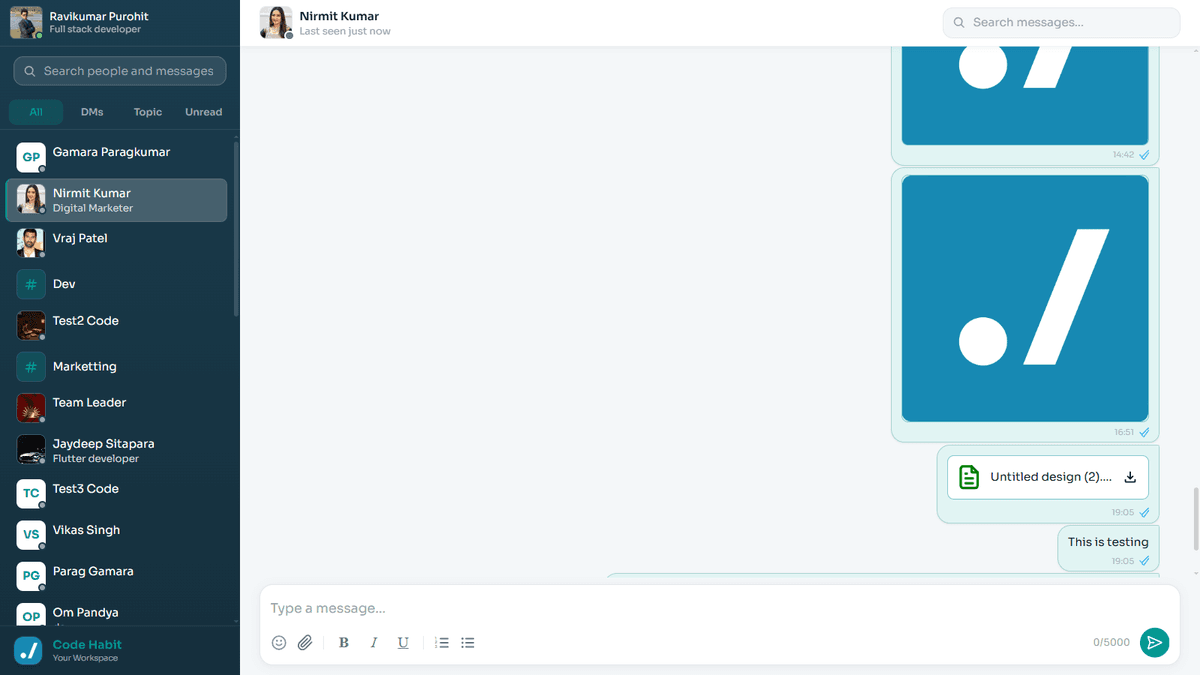Send the message with paper plane button

[1154, 642]
